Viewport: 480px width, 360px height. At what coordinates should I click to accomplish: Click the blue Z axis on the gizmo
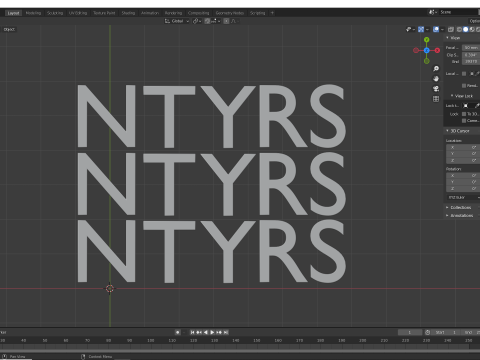coord(427,50)
